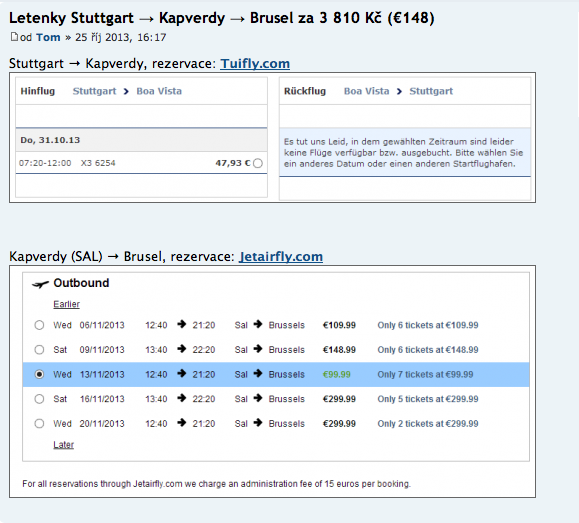Click flight number 'X3 6254'
Image resolution: width=579 pixels, height=523 pixels.
click(98, 163)
